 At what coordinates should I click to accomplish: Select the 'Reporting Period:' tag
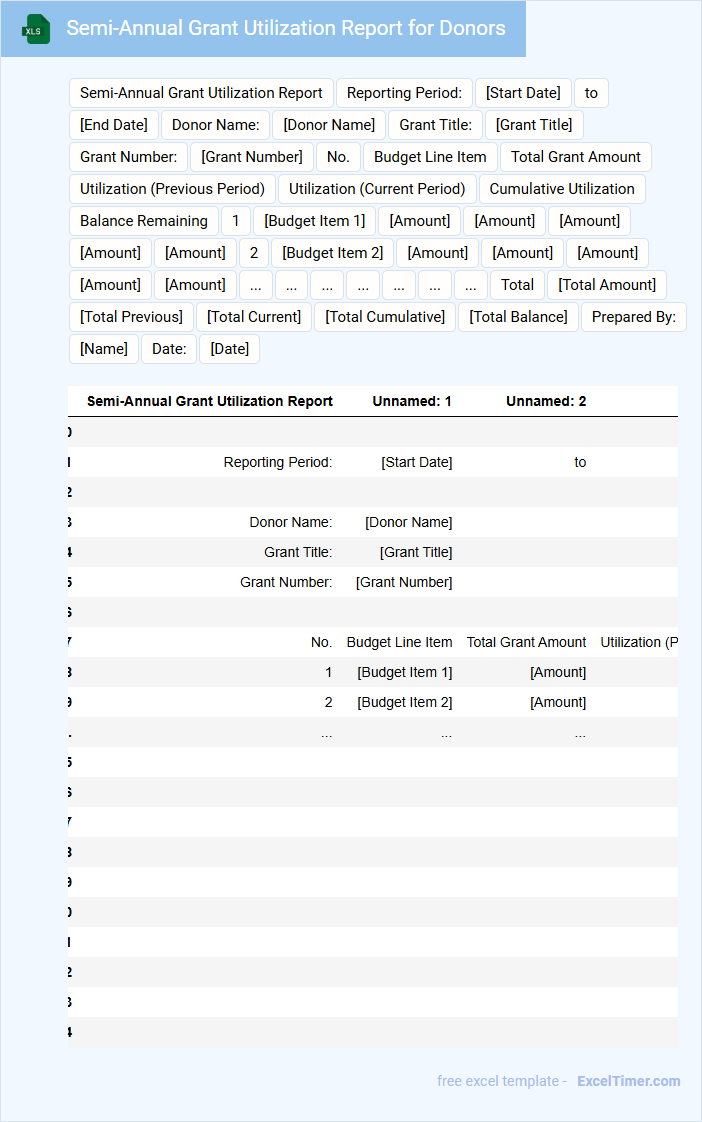[404, 93]
